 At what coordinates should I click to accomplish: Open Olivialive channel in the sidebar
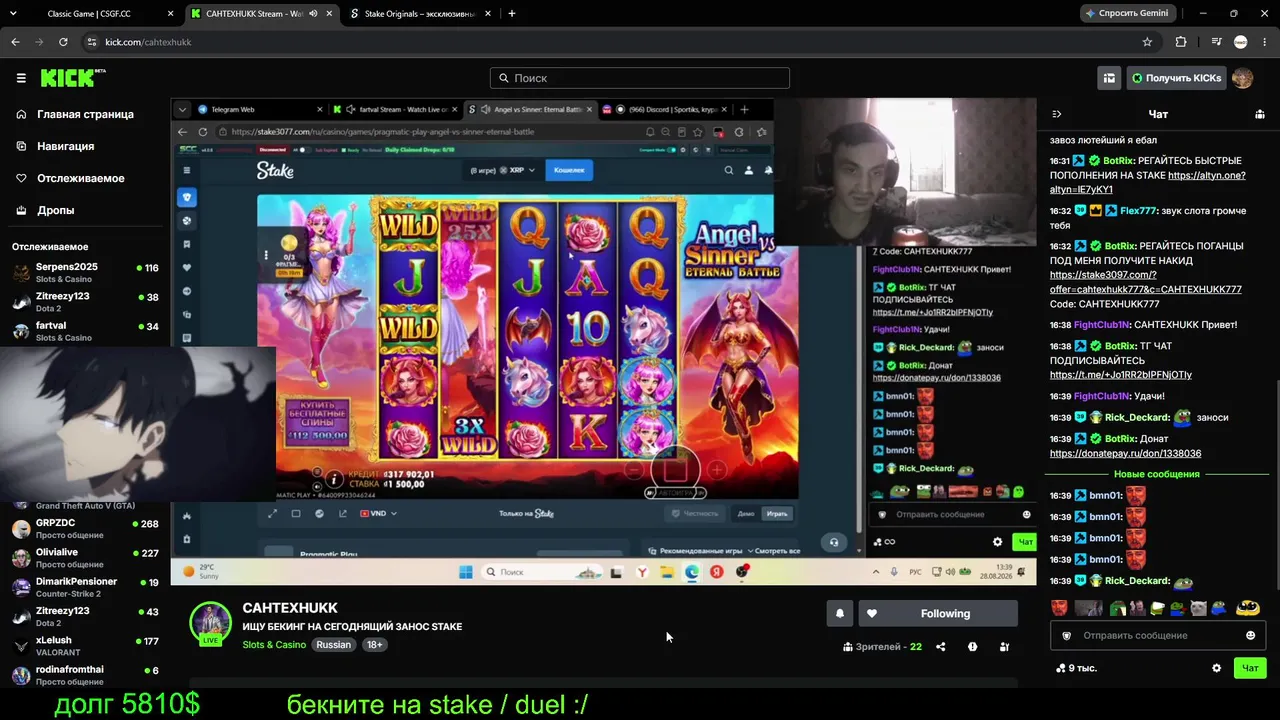pyautogui.click(x=85, y=557)
